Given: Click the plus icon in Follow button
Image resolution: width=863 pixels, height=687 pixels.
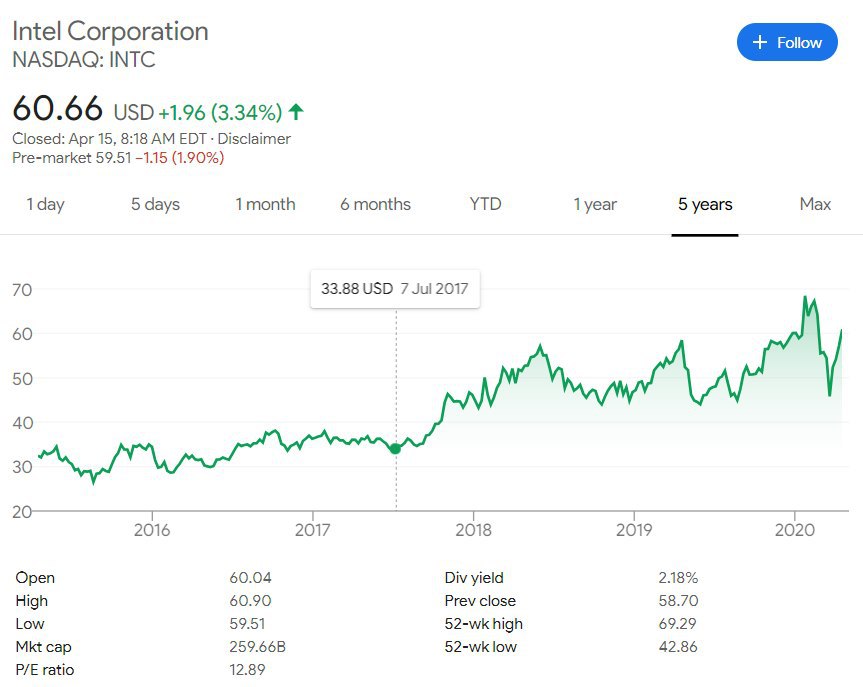Looking at the screenshot, I should 760,42.
